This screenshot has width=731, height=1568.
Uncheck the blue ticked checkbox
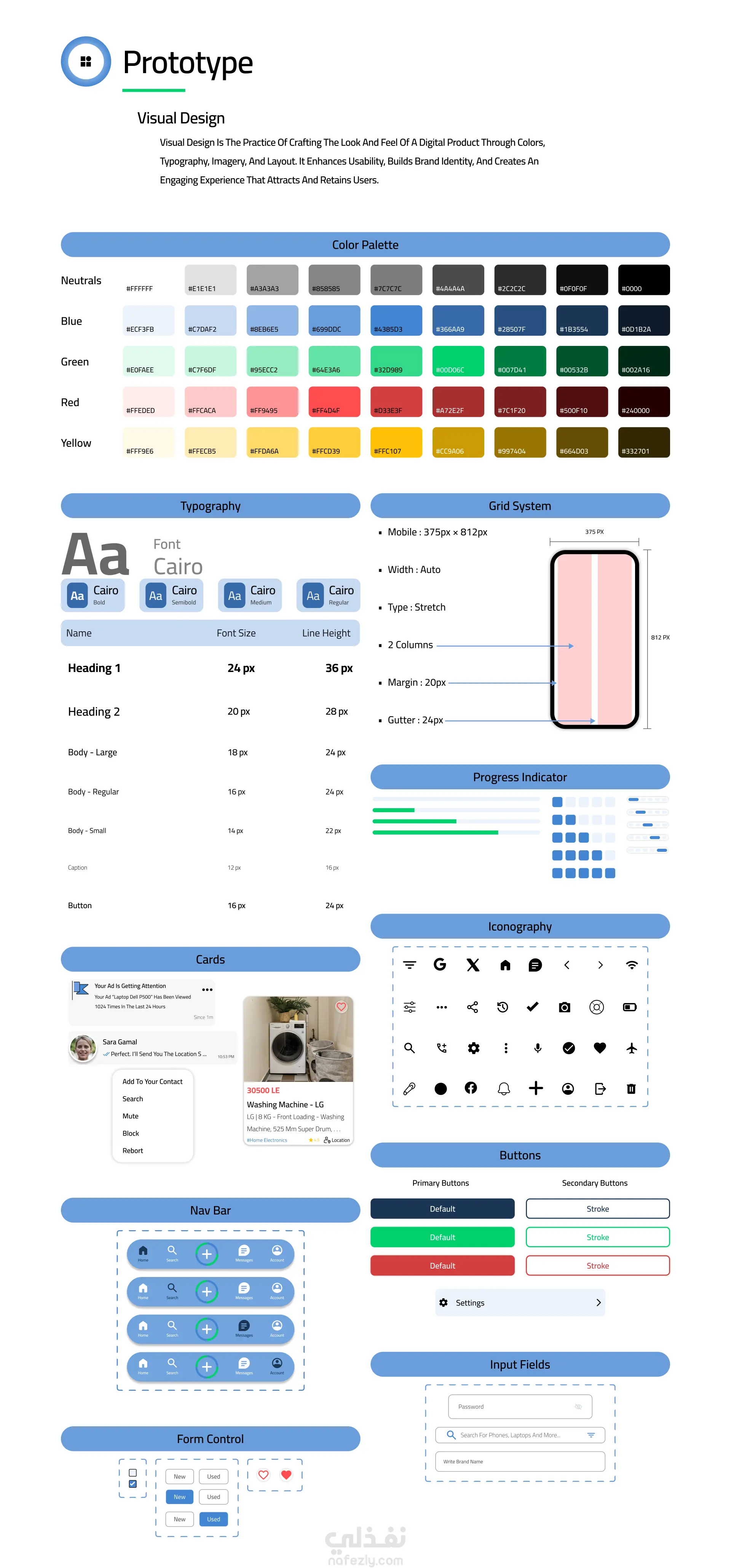tap(132, 1484)
